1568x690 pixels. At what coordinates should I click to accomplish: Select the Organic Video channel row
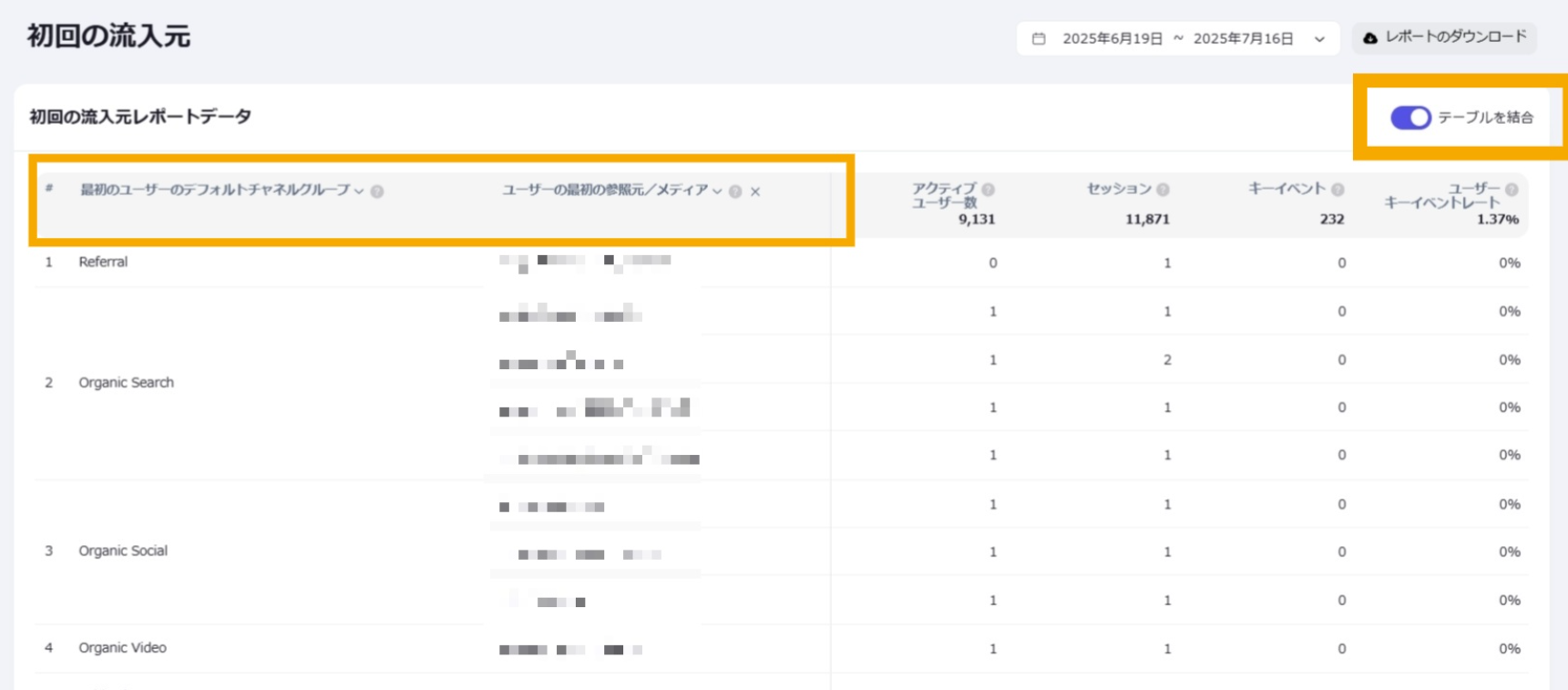pyautogui.click(x=122, y=648)
